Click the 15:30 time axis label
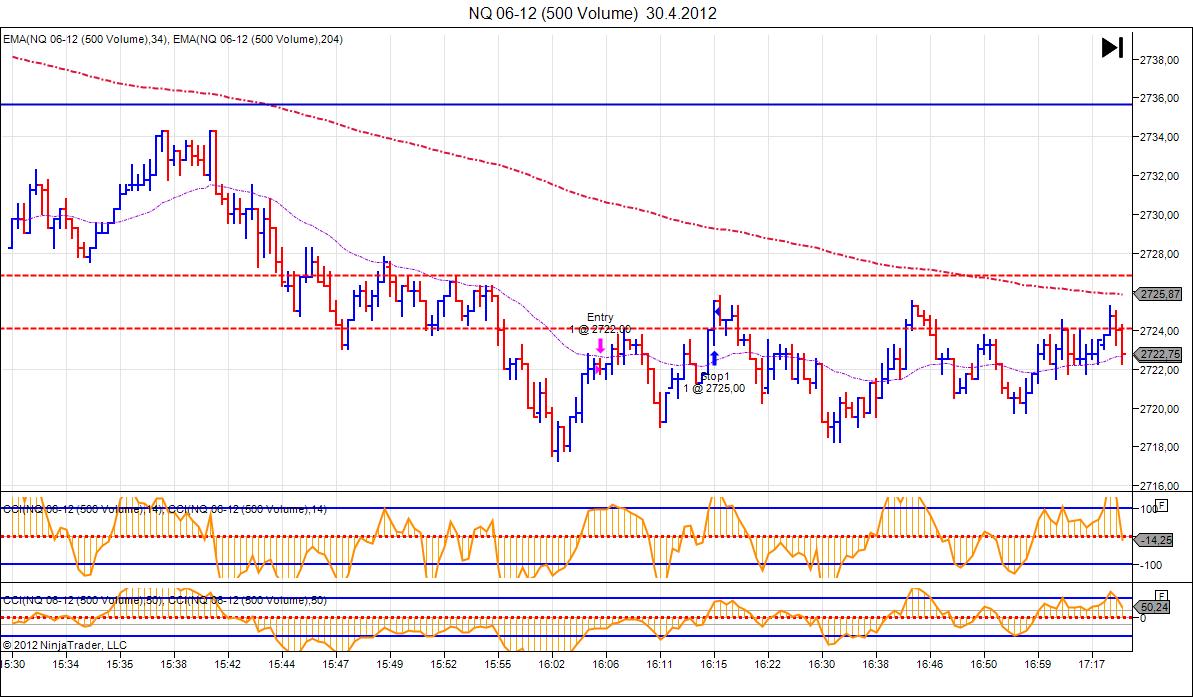Image resolution: width=1193 pixels, height=697 pixels. (x=13, y=664)
